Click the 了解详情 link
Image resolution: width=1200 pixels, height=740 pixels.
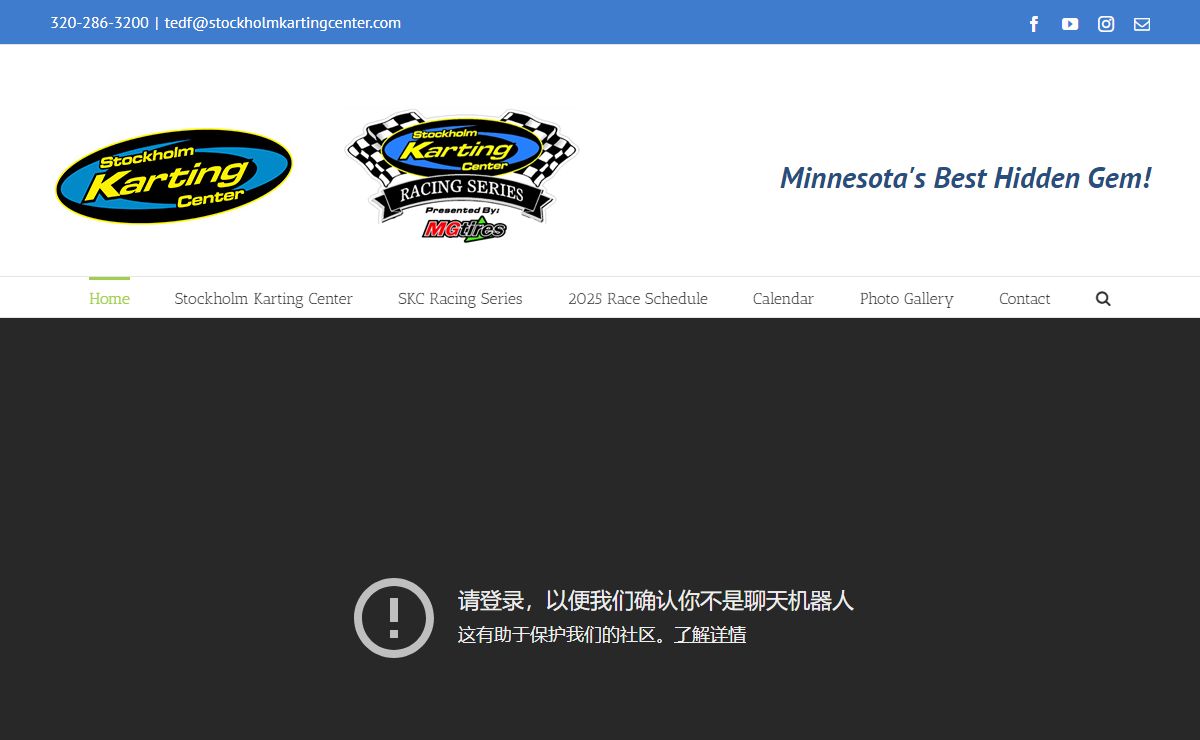point(710,634)
